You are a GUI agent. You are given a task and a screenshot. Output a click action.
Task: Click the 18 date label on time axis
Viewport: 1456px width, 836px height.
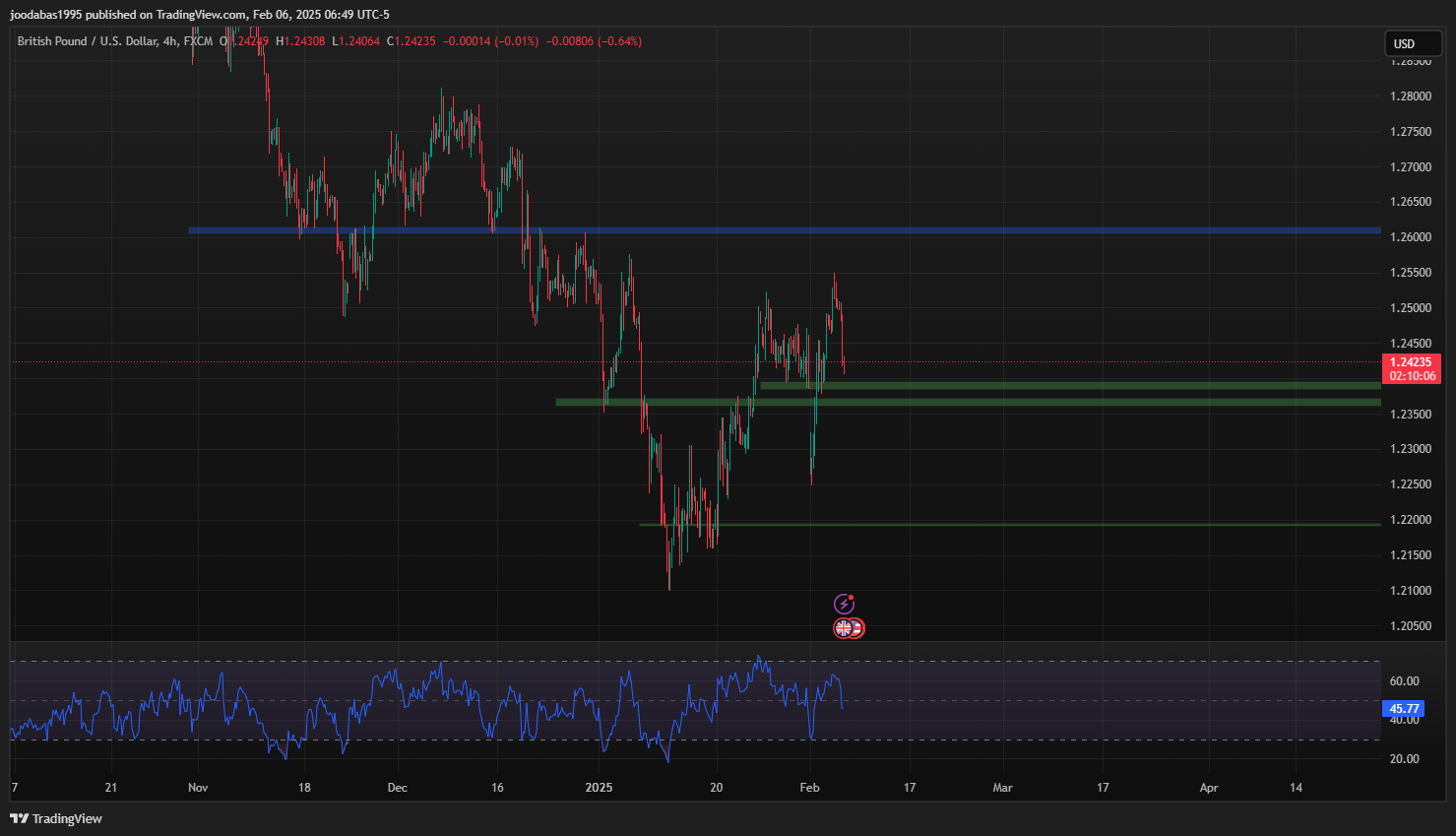pos(304,788)
